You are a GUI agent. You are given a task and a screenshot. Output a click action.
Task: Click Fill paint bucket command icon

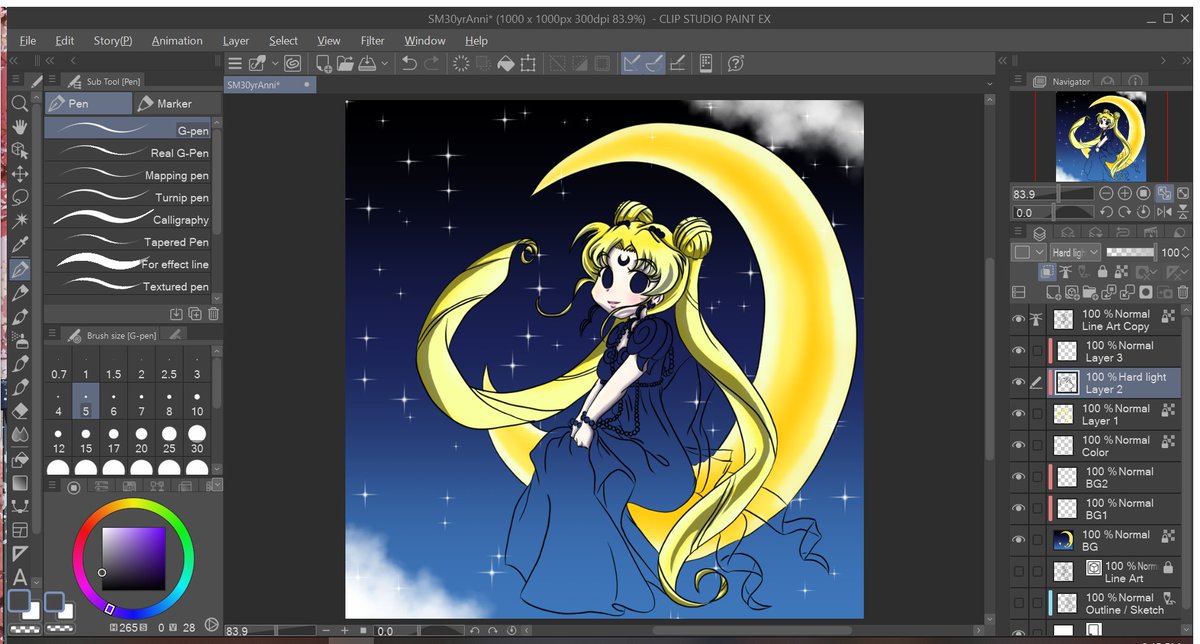(506, 64)
